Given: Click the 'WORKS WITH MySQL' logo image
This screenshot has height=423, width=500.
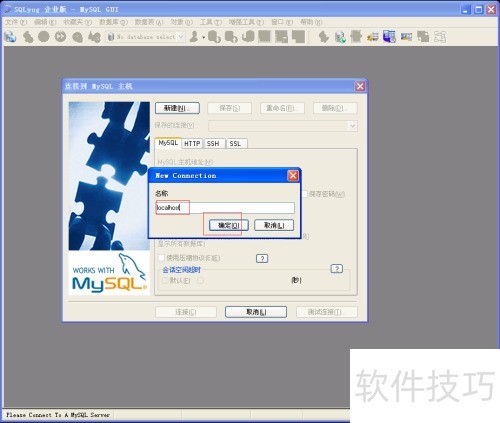Looking at the screenshot, I should [x=109, y=273].
